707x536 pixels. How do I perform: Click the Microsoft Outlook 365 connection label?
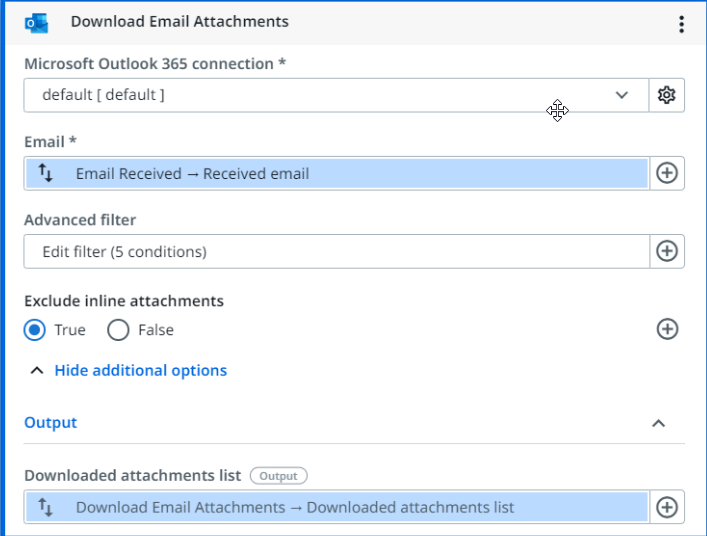[155, 64]
